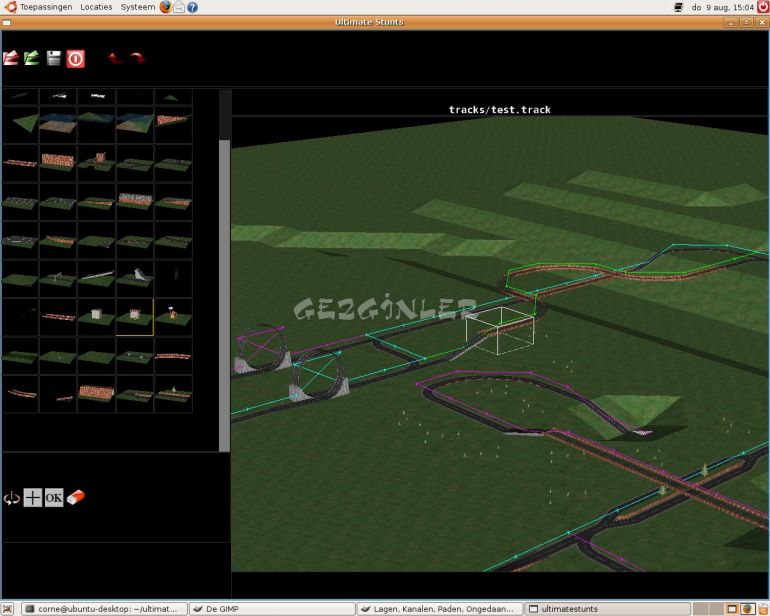Select the plus crosshair tool
The height and width of the screenshot is (616, 770).
pyautogui.click(x=32, y=498)
